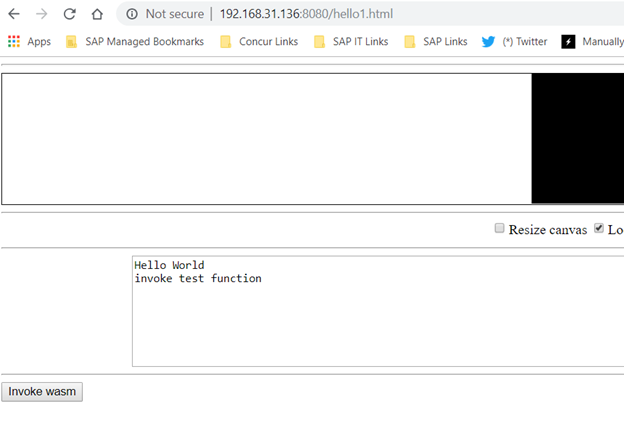Image resolution: width=624 pixels, height=428 pixels.
Task: Go to the browser home icon
Action: click(97, 14)
